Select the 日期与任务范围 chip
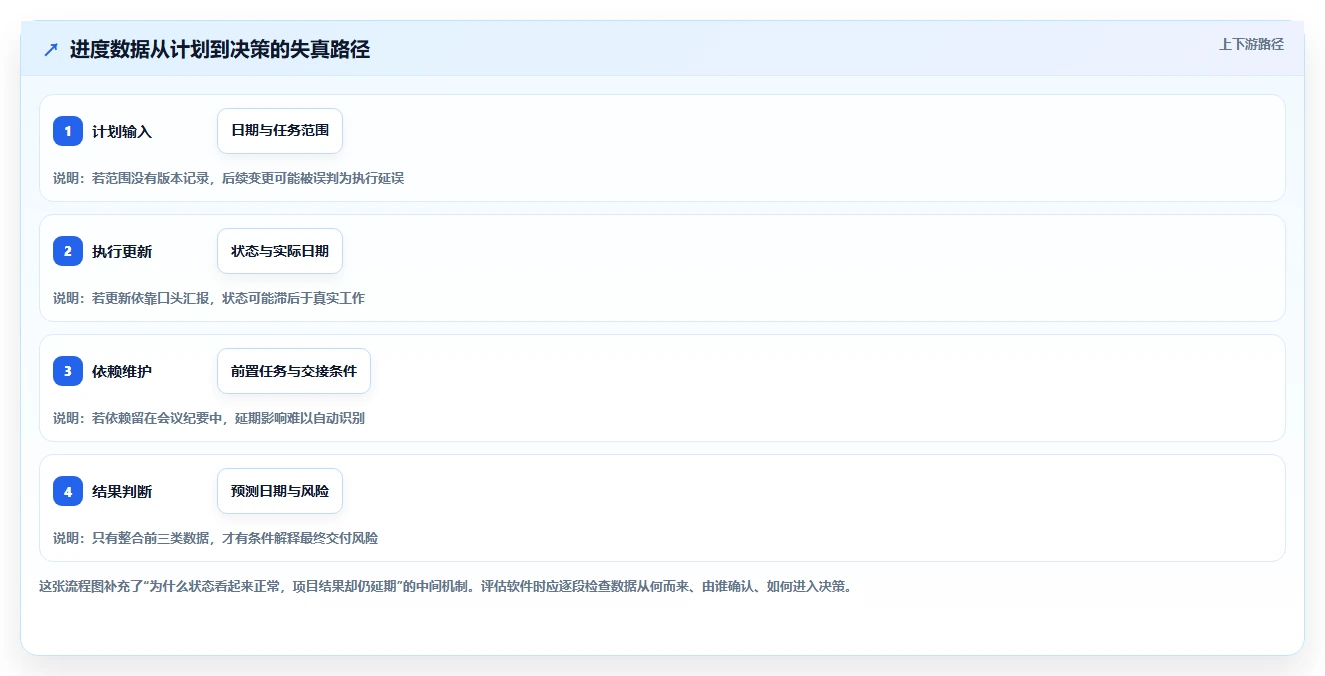The height and width of the screenshot is (676, 1325). [280, 131]
